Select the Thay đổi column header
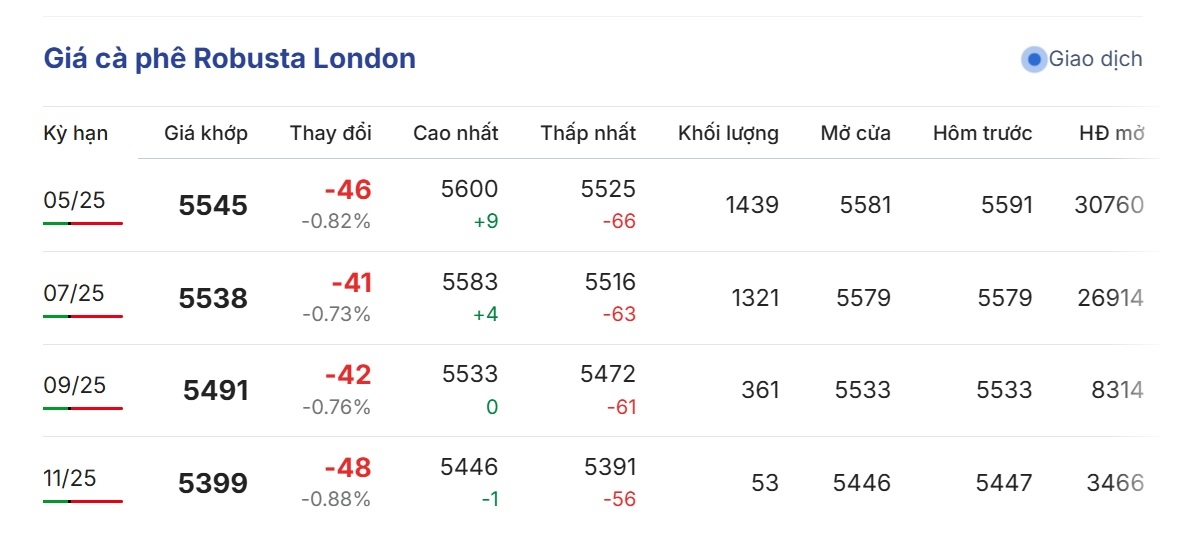The height and width of the screenshot is (533, 1192). click(x=331, y=134)
